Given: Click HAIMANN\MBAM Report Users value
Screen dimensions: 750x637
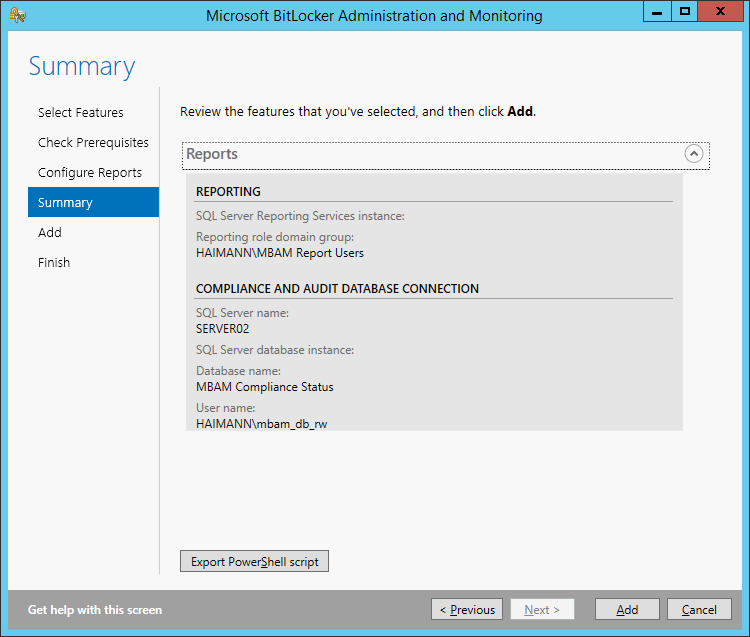Looking at the screenshot, I should 280,253.
